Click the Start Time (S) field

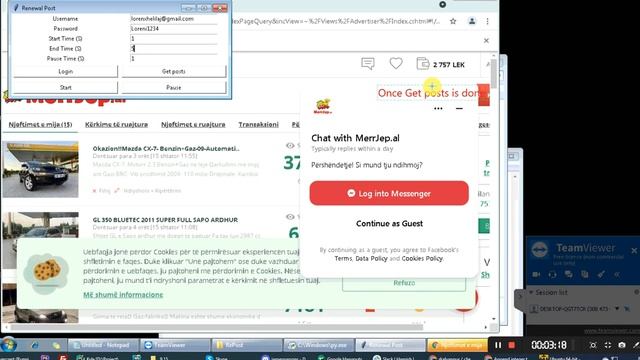tap(173, 38)
